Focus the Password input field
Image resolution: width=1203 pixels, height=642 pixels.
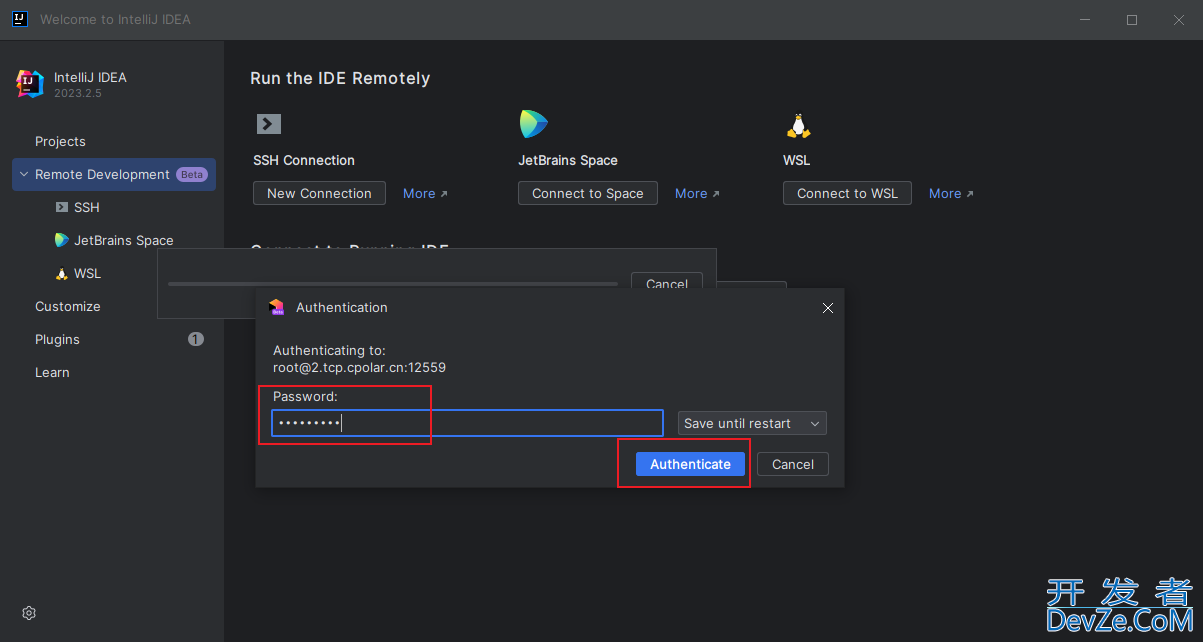click(467, 423)
